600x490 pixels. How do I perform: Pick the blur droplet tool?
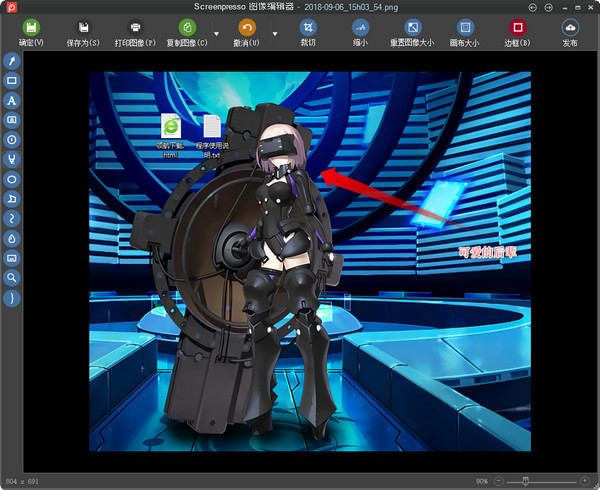[x=12, y=239]
